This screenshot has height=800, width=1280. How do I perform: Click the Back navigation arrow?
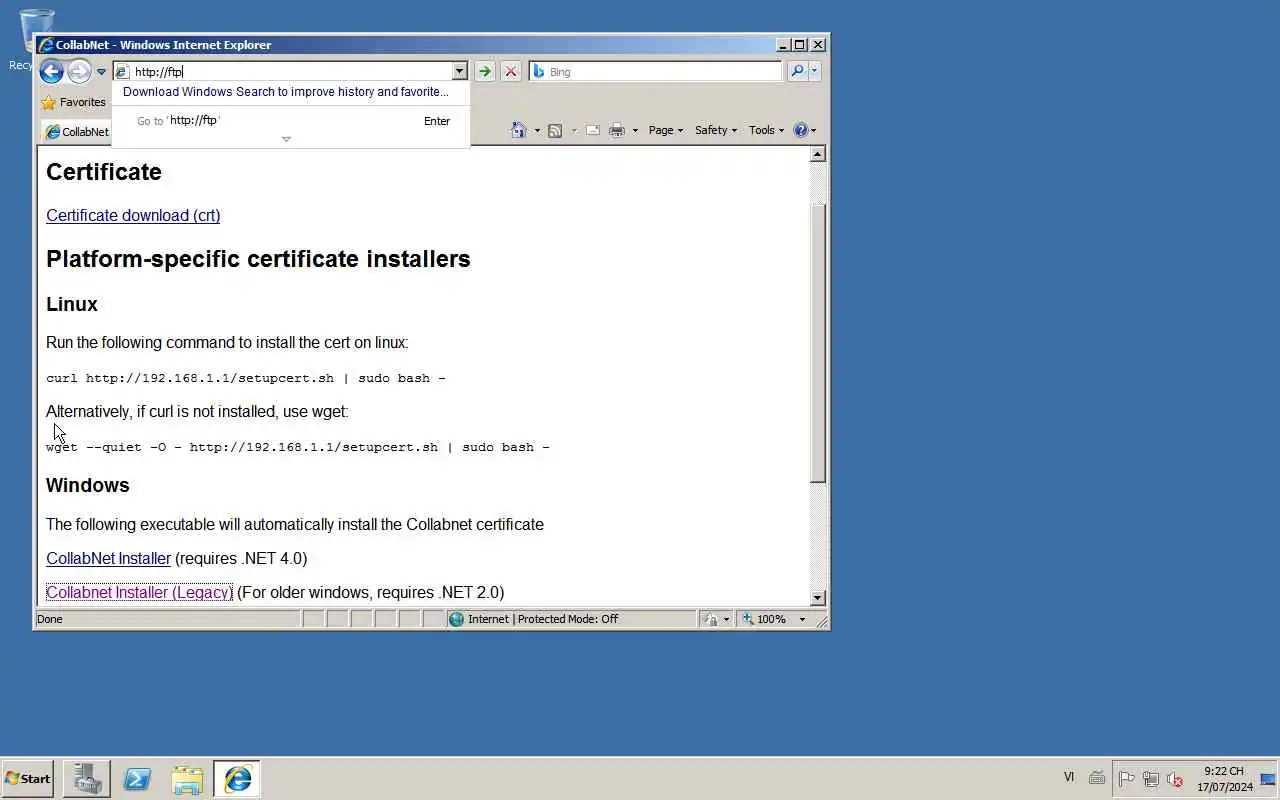[51, 71]
